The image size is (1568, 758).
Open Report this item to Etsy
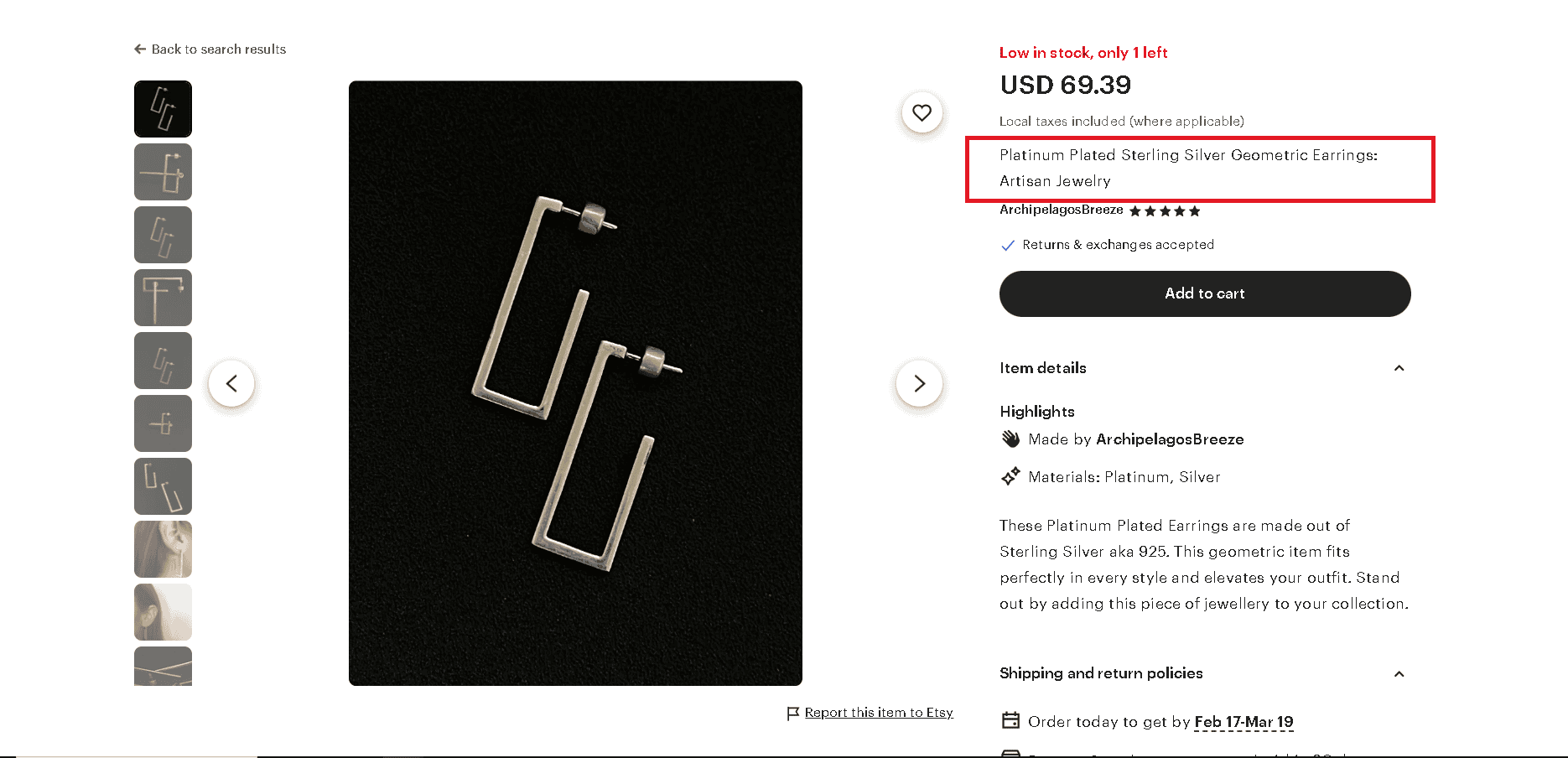tap(877, 712)
